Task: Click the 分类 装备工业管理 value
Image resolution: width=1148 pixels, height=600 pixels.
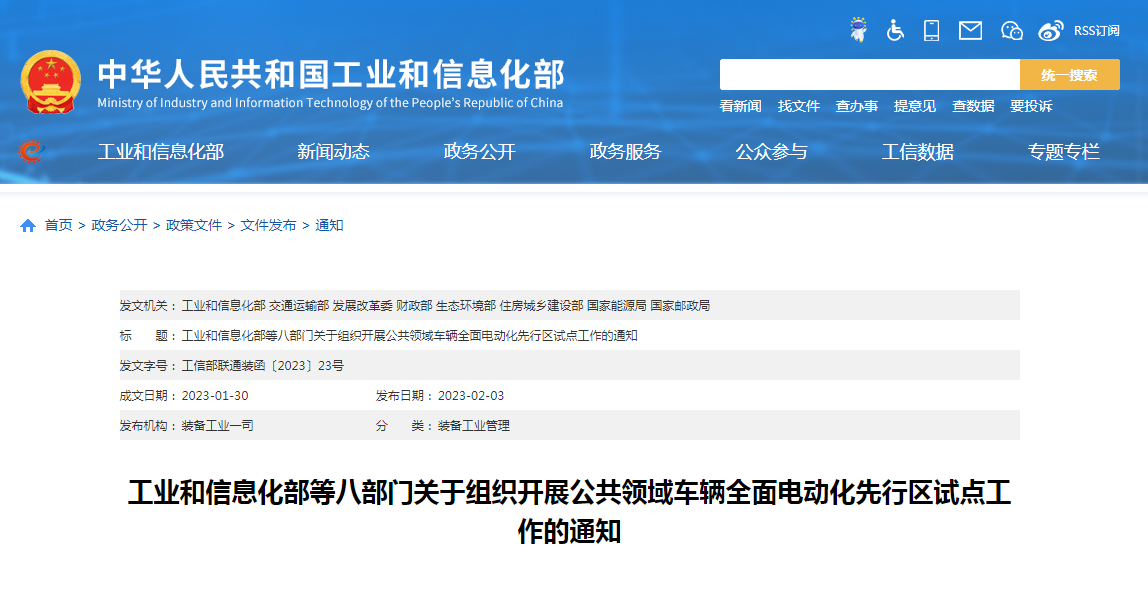Action: [x=474, y=426]
